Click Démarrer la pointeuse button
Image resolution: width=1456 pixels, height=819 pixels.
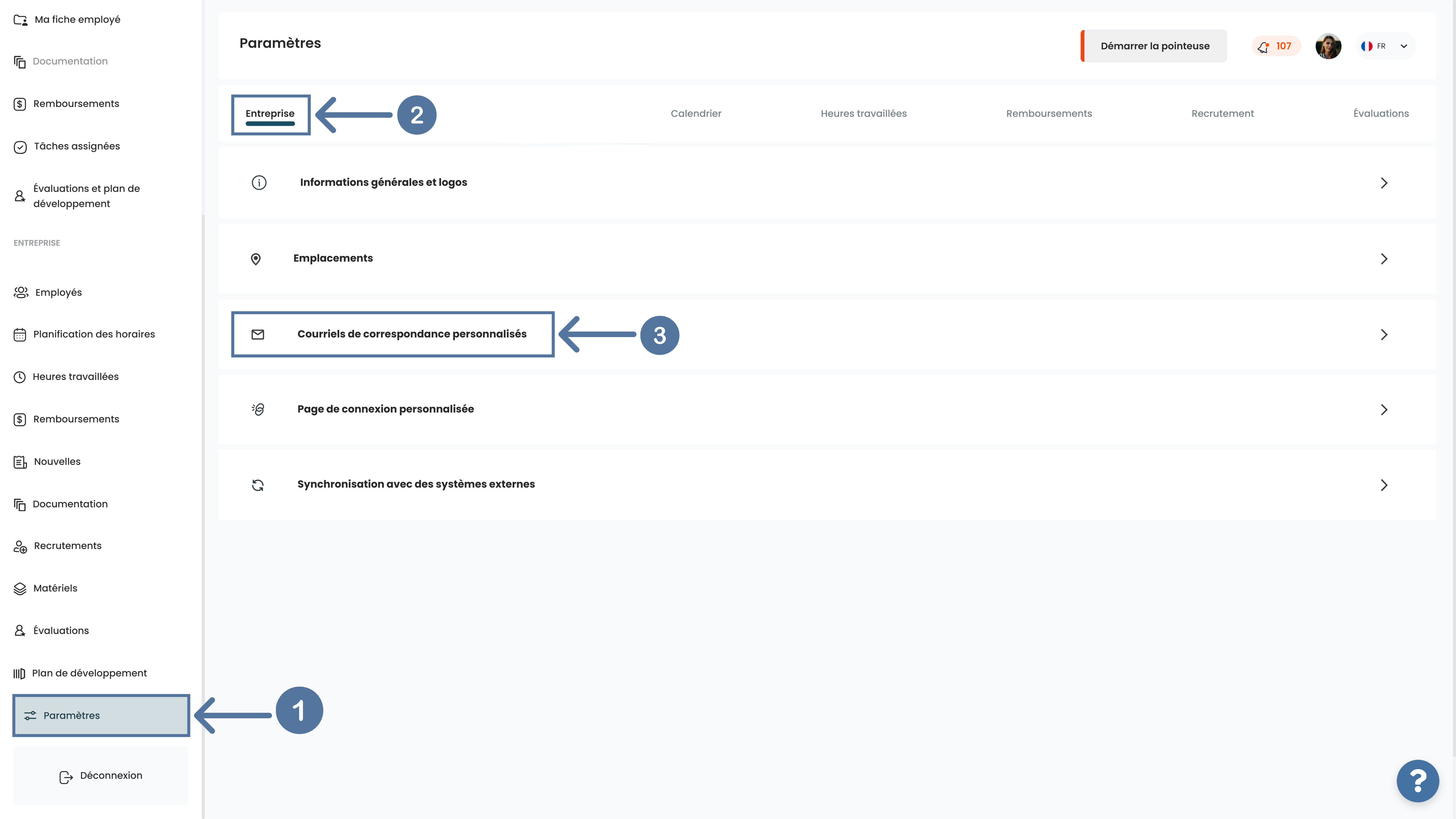(1154, 46)
